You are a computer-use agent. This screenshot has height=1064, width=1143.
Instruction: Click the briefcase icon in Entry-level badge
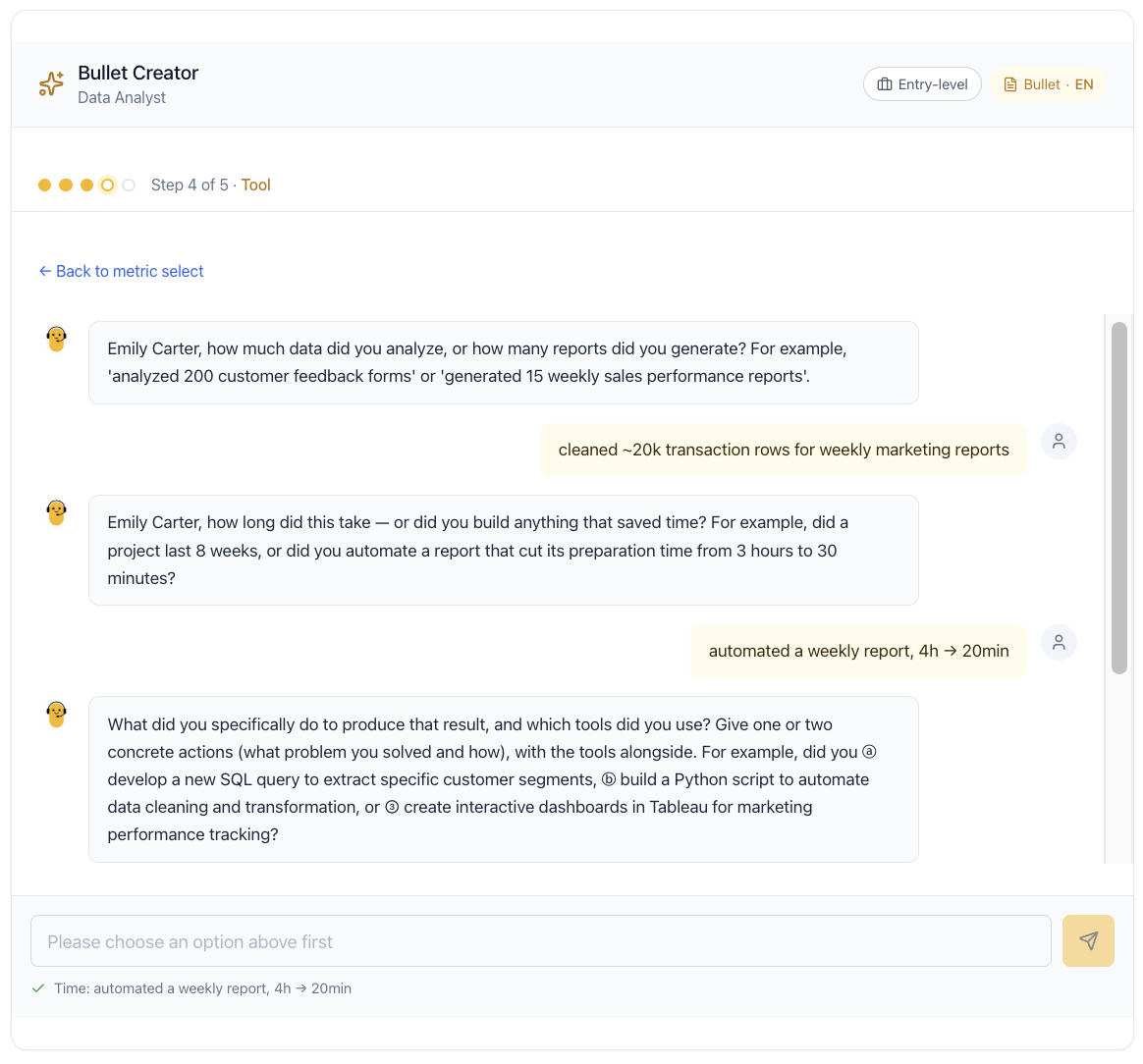click(884, 84)
